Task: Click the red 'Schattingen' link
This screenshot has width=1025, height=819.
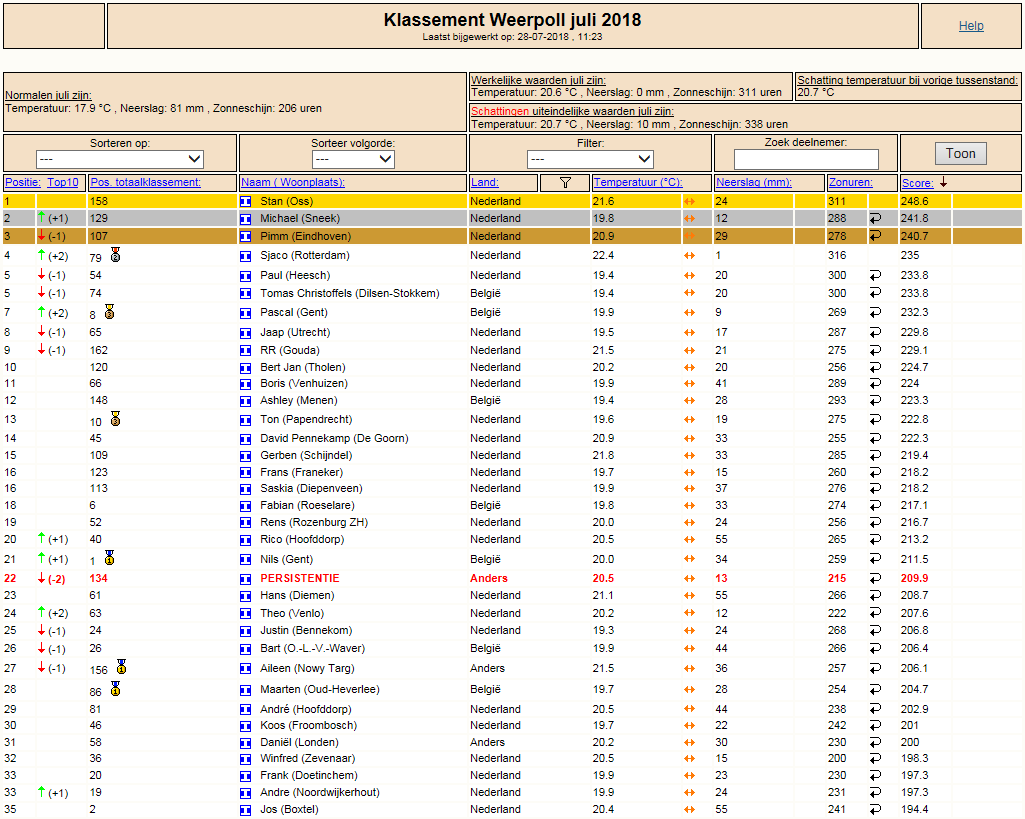Action: point(500,111)
